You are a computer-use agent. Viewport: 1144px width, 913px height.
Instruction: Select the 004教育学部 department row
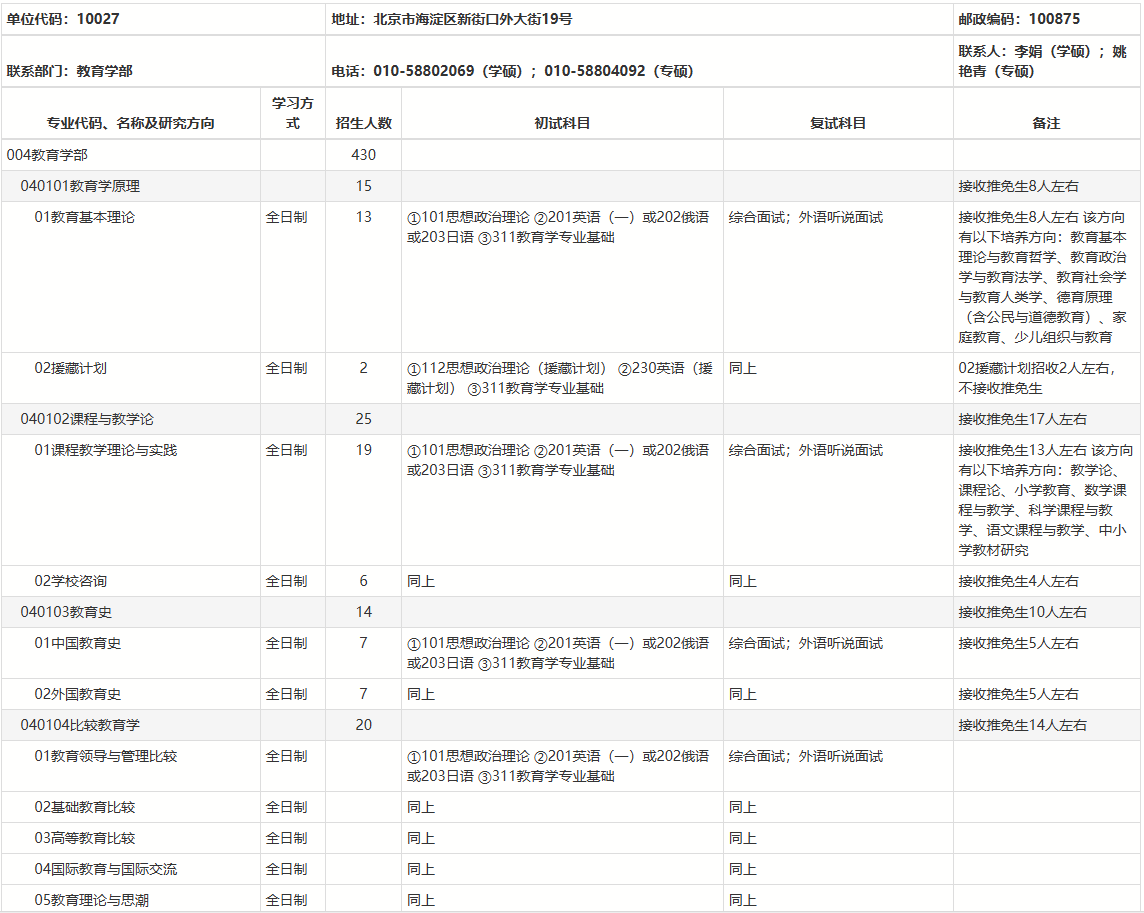(x=53, y=155)
